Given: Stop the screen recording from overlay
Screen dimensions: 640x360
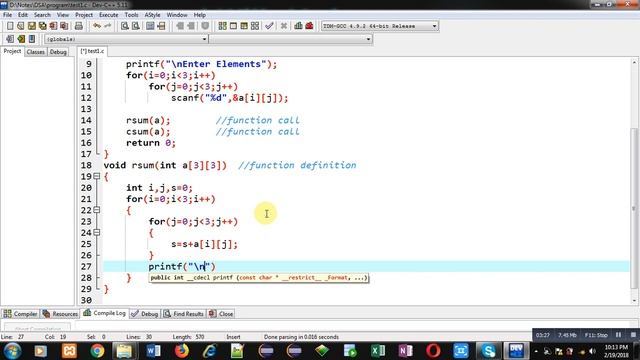Looking at the screenshot, I should (x=633, y=335).
